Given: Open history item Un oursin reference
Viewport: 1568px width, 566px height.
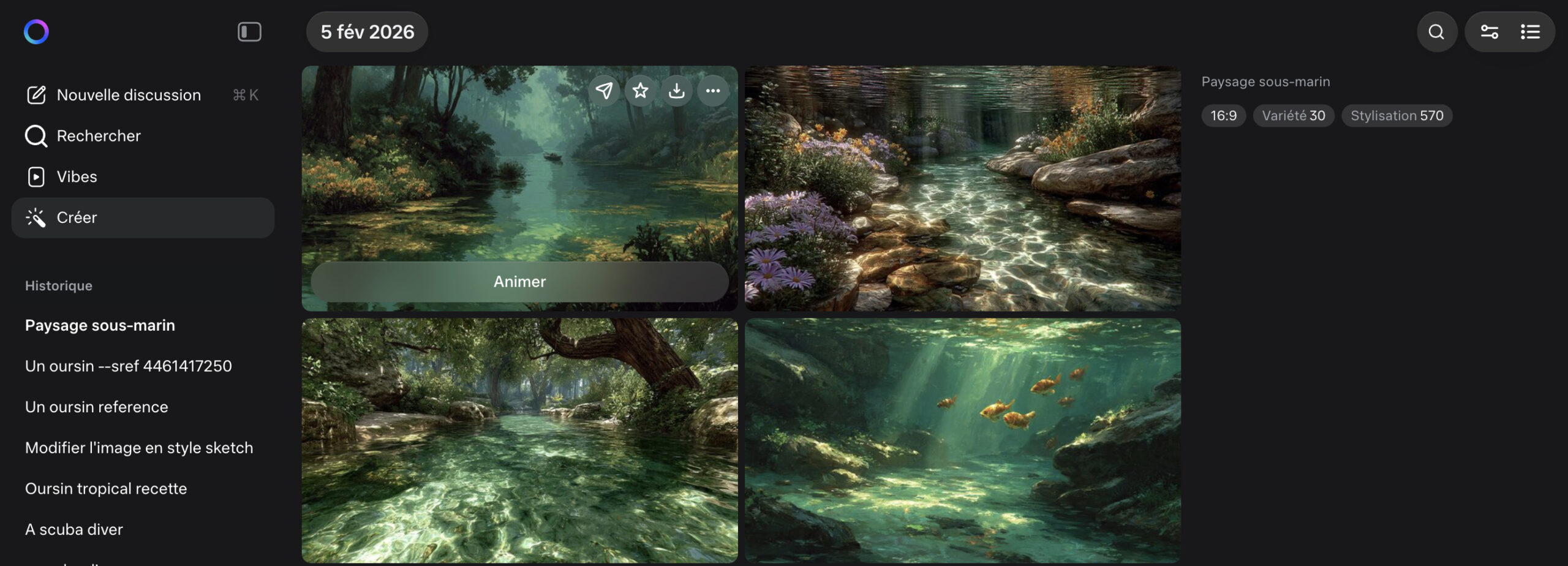Looking at the screenshot, I should click(97, 407).
